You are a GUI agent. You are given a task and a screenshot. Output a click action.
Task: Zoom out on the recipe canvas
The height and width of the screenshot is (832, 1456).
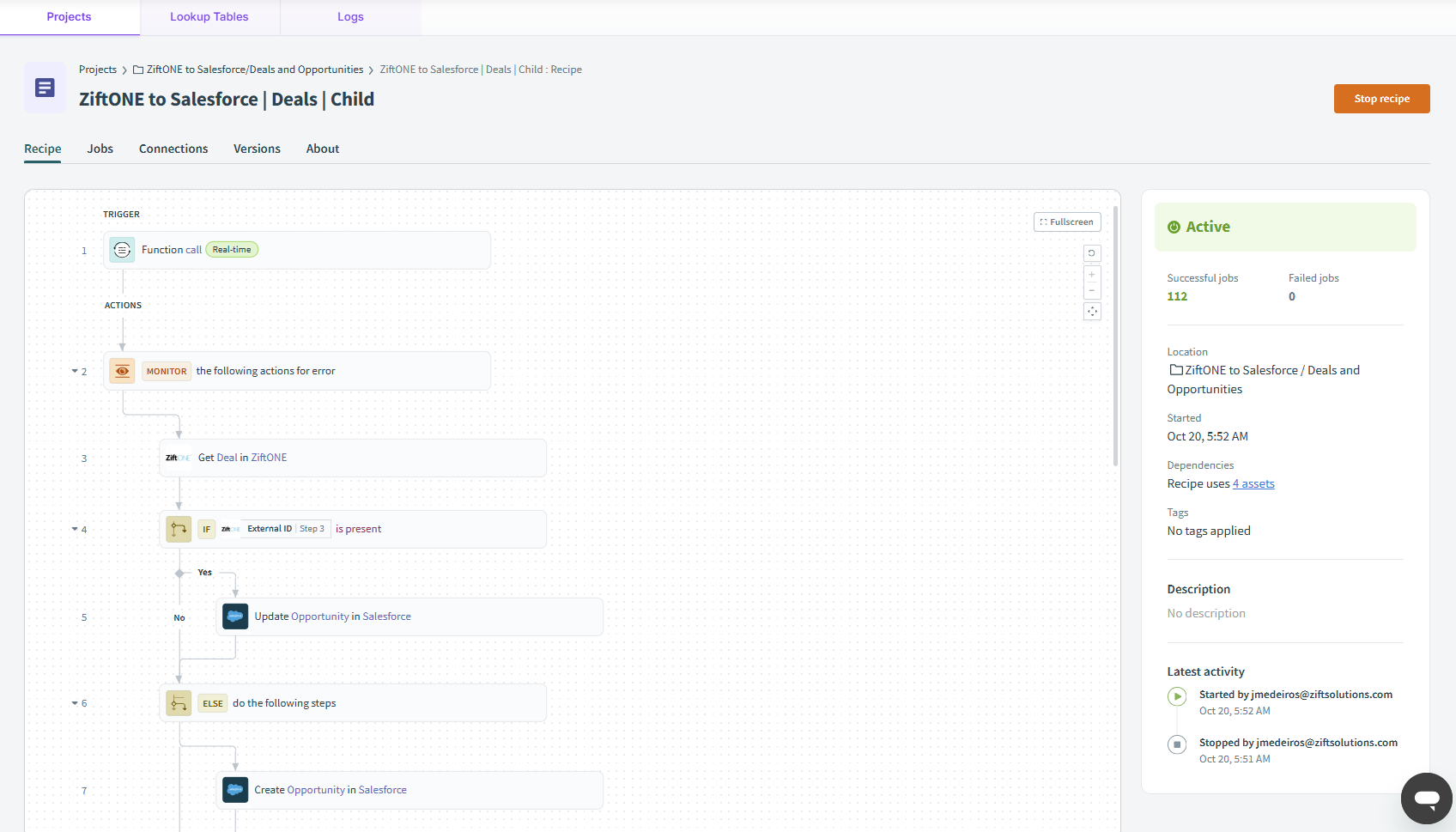pos(1092,290)
